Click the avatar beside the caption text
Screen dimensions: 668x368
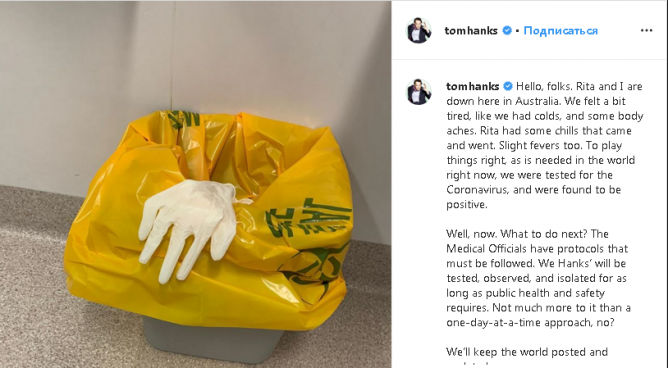pyautogui.click(x=419, y=92)
